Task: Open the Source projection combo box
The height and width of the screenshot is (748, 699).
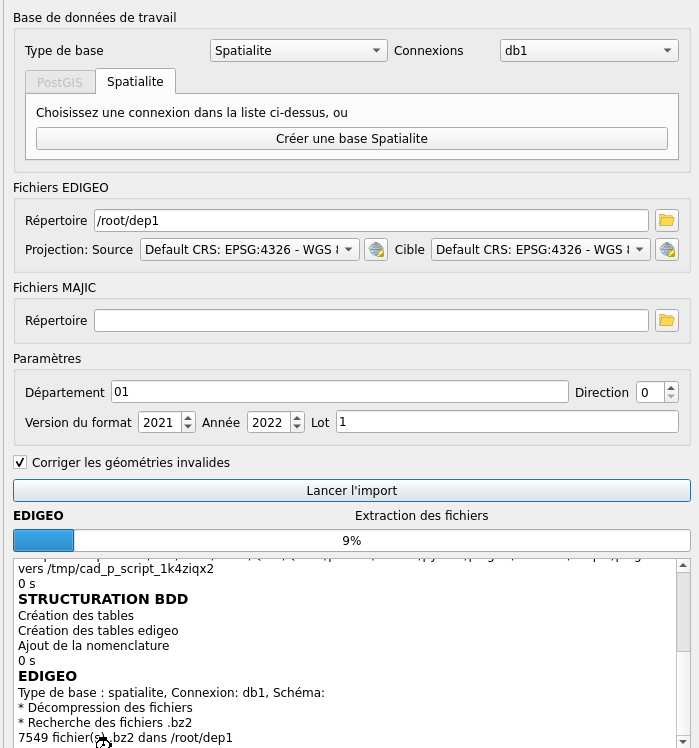Action: (x=249, y=250)
